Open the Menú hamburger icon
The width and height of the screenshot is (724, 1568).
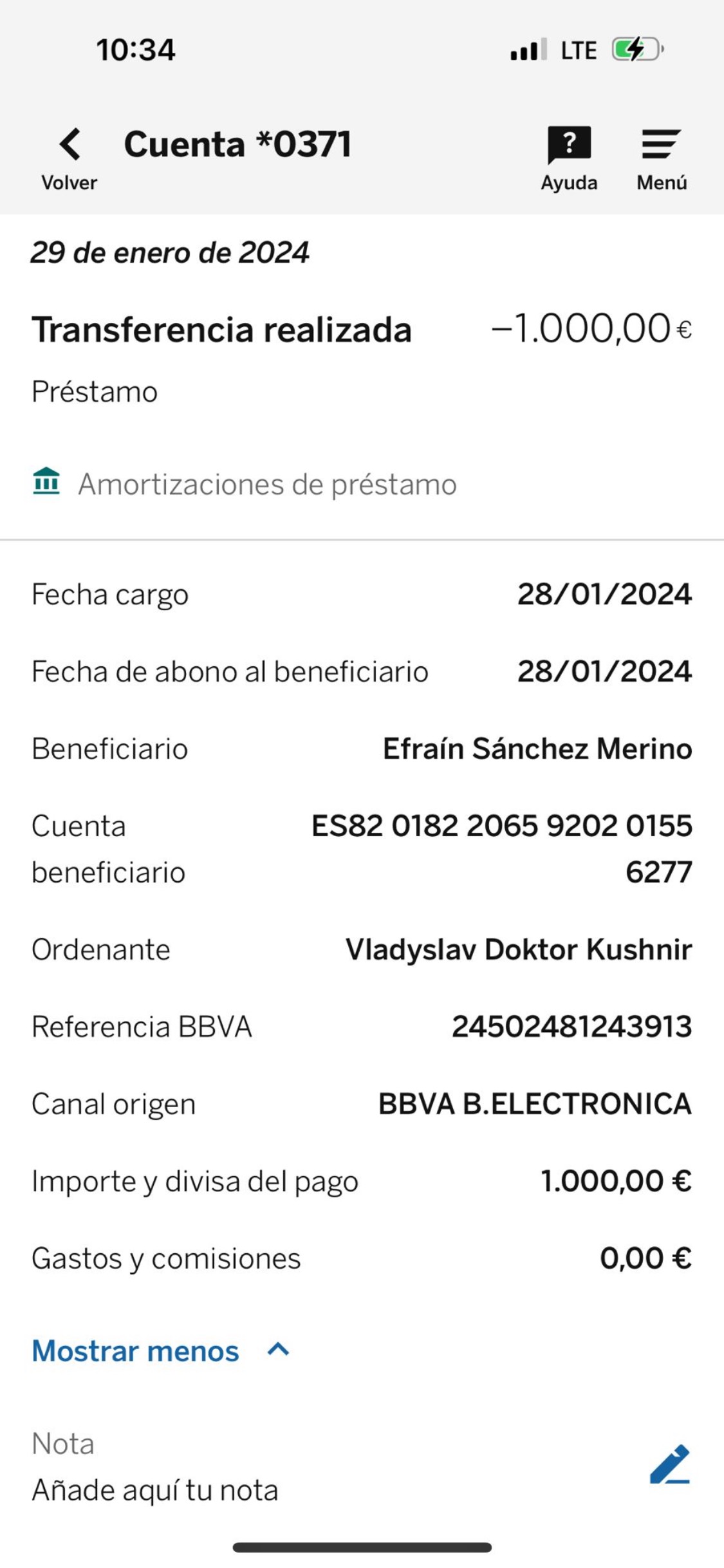click(x=661, y=144)
